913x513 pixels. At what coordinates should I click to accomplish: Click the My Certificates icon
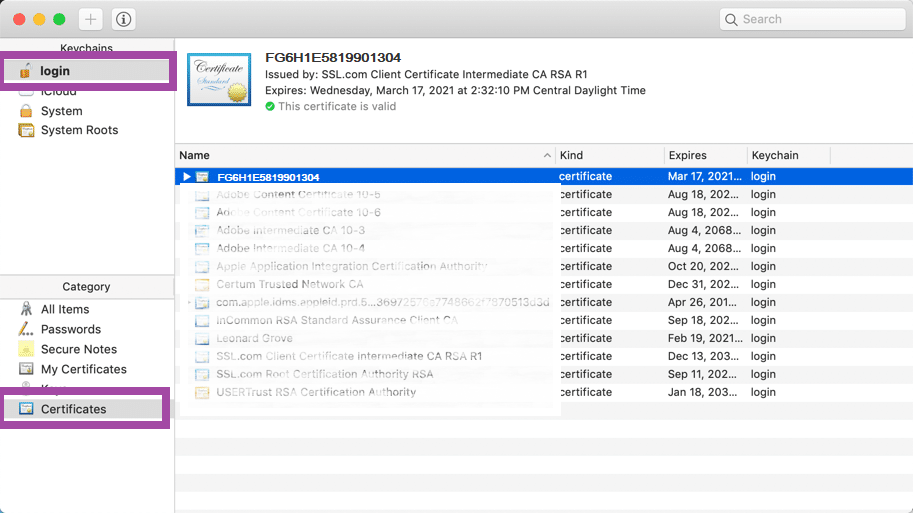26,369
